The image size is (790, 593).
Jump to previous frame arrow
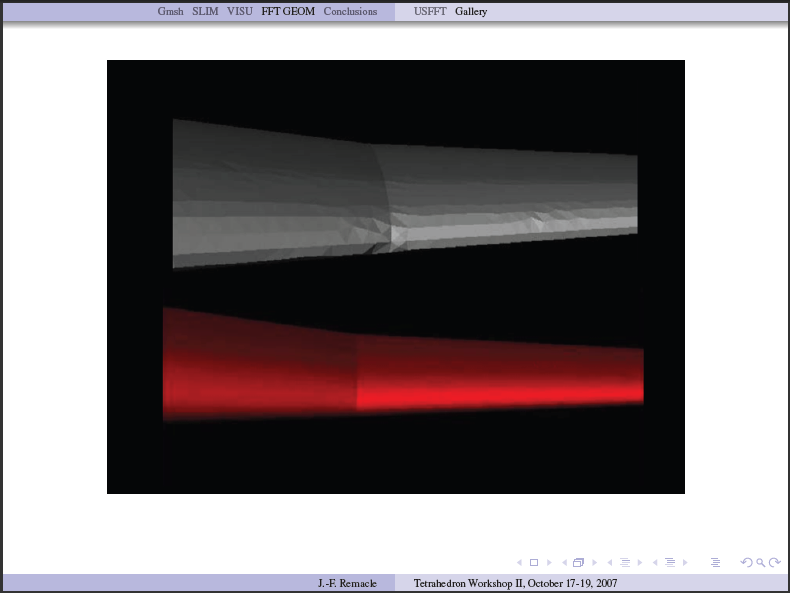(x=564, y=563)
